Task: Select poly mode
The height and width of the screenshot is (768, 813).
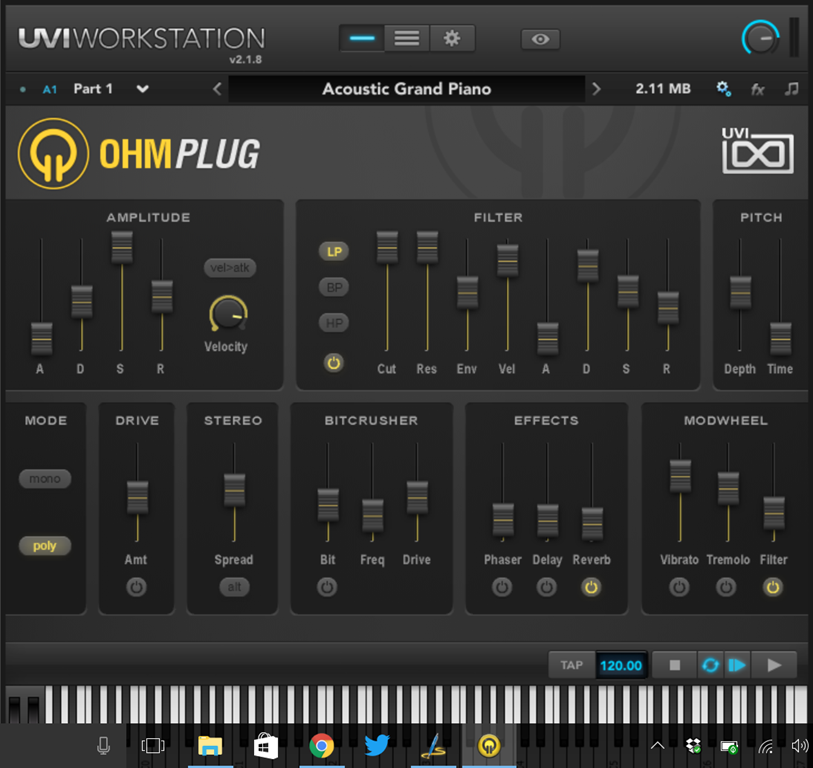Action: pos(45,546)
